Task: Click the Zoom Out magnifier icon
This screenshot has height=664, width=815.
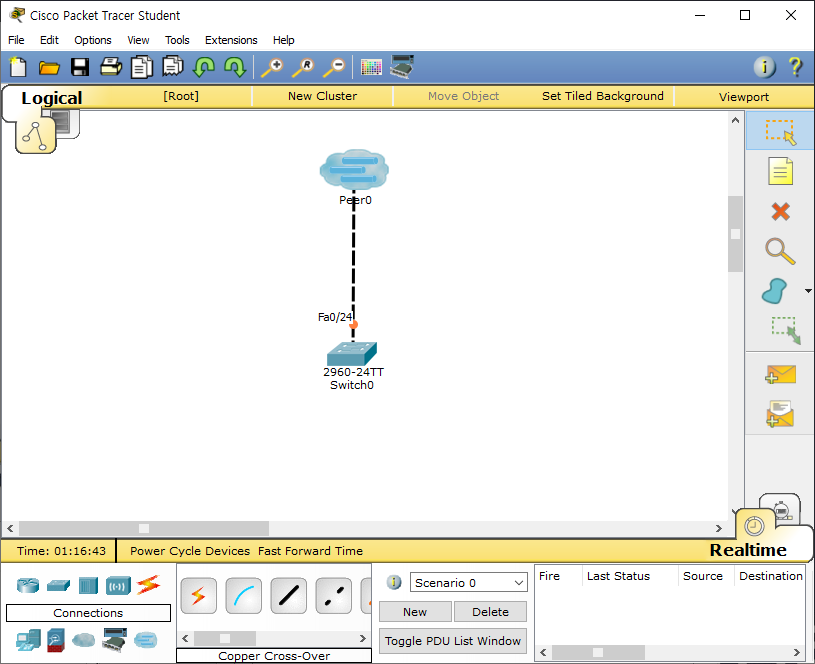Action: [x=334, y=68]
